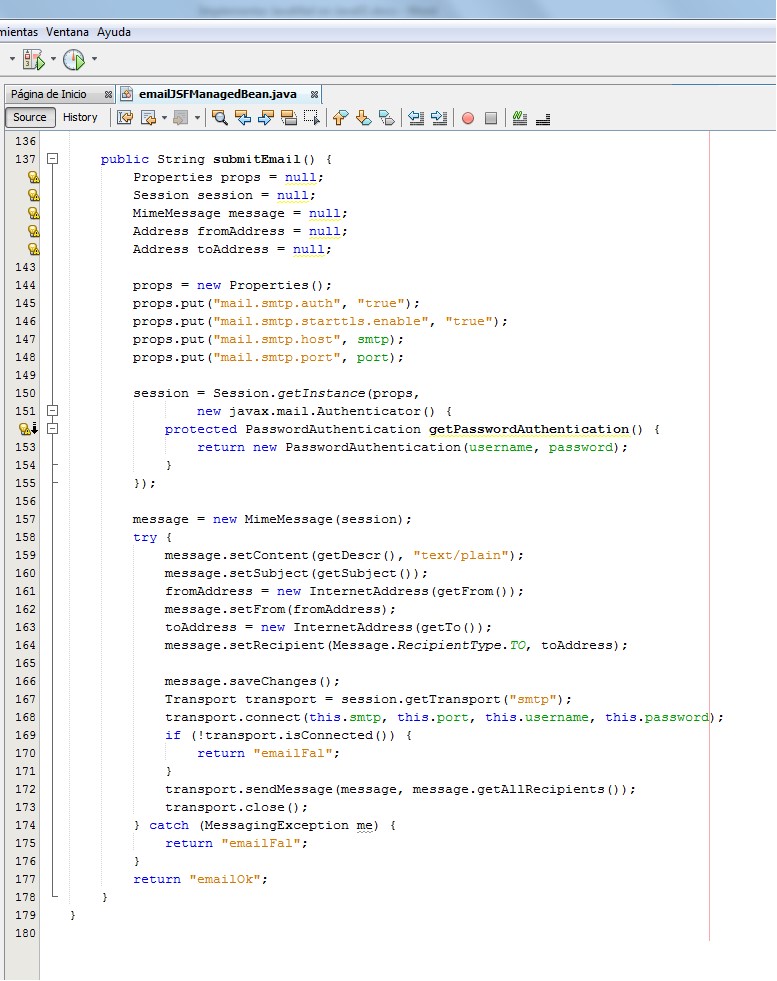Click the Comment lines icon
The width and height of the screenshot is (777, 981).
coord(519,118)
